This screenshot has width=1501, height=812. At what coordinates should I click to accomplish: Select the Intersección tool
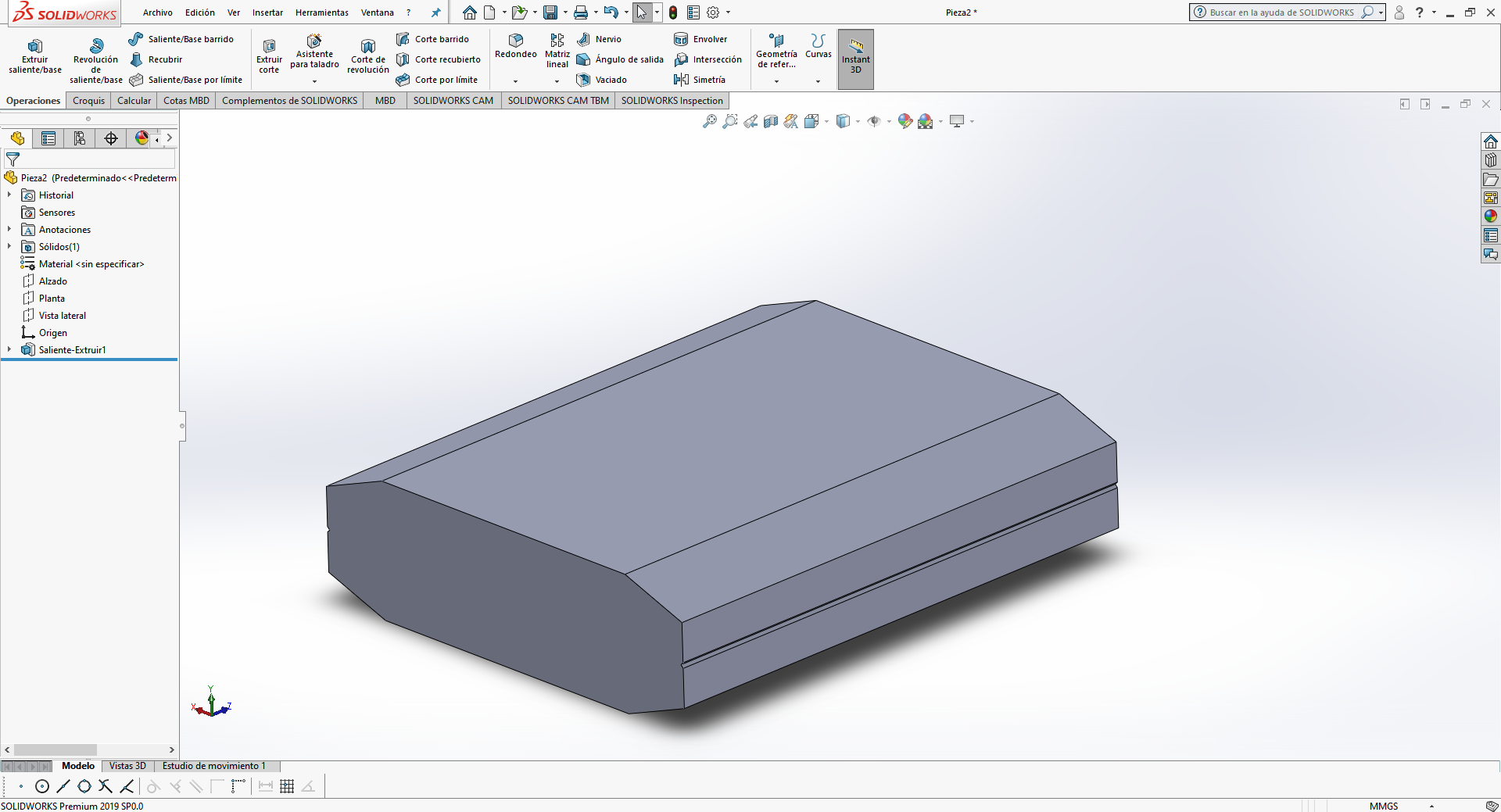pyautogui.click(x=708, y=59)
